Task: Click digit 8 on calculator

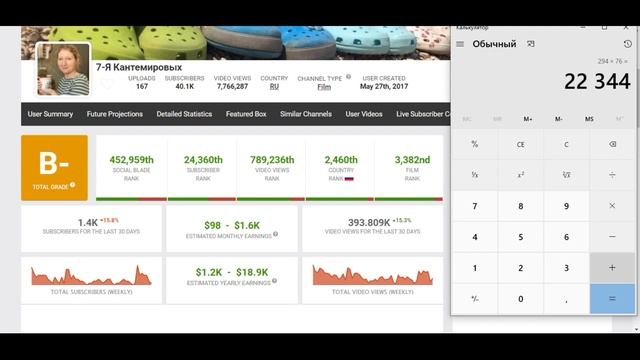Action: click(x=521, y=206)
